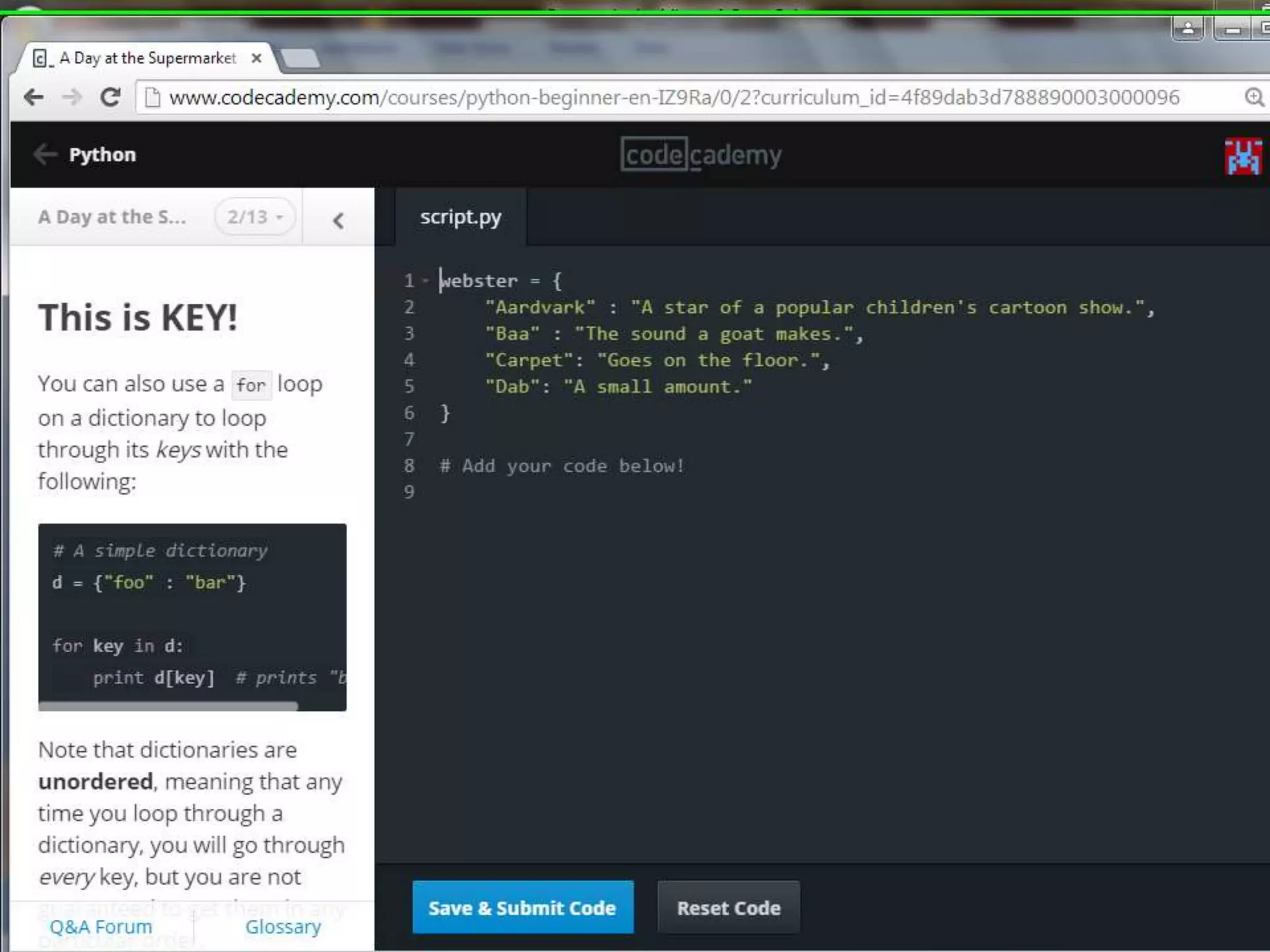Close the A Day at the Supermarket tab
1270x952 pixels.
(x=256, y=58)
